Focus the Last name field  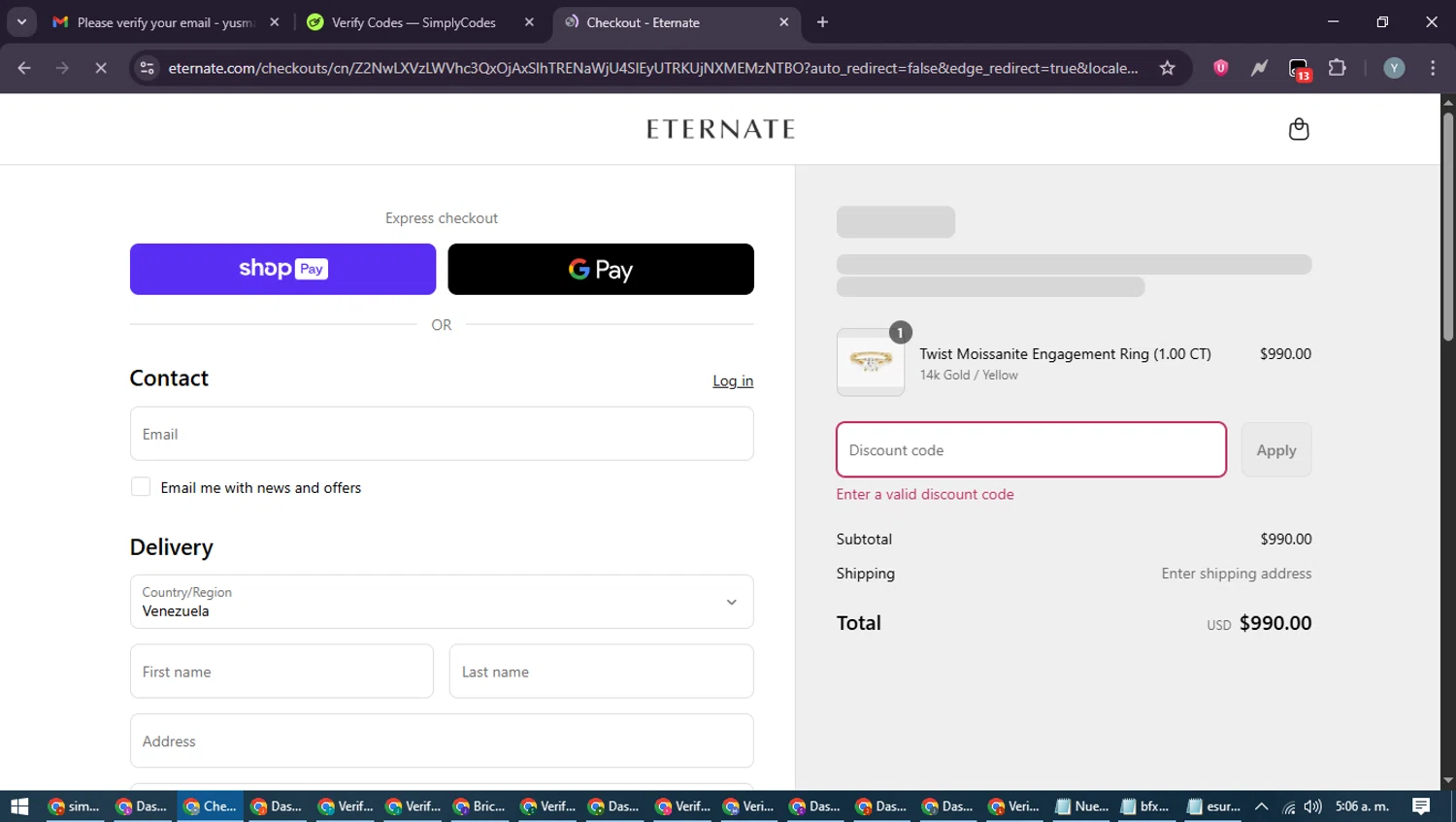click(601, 672)
